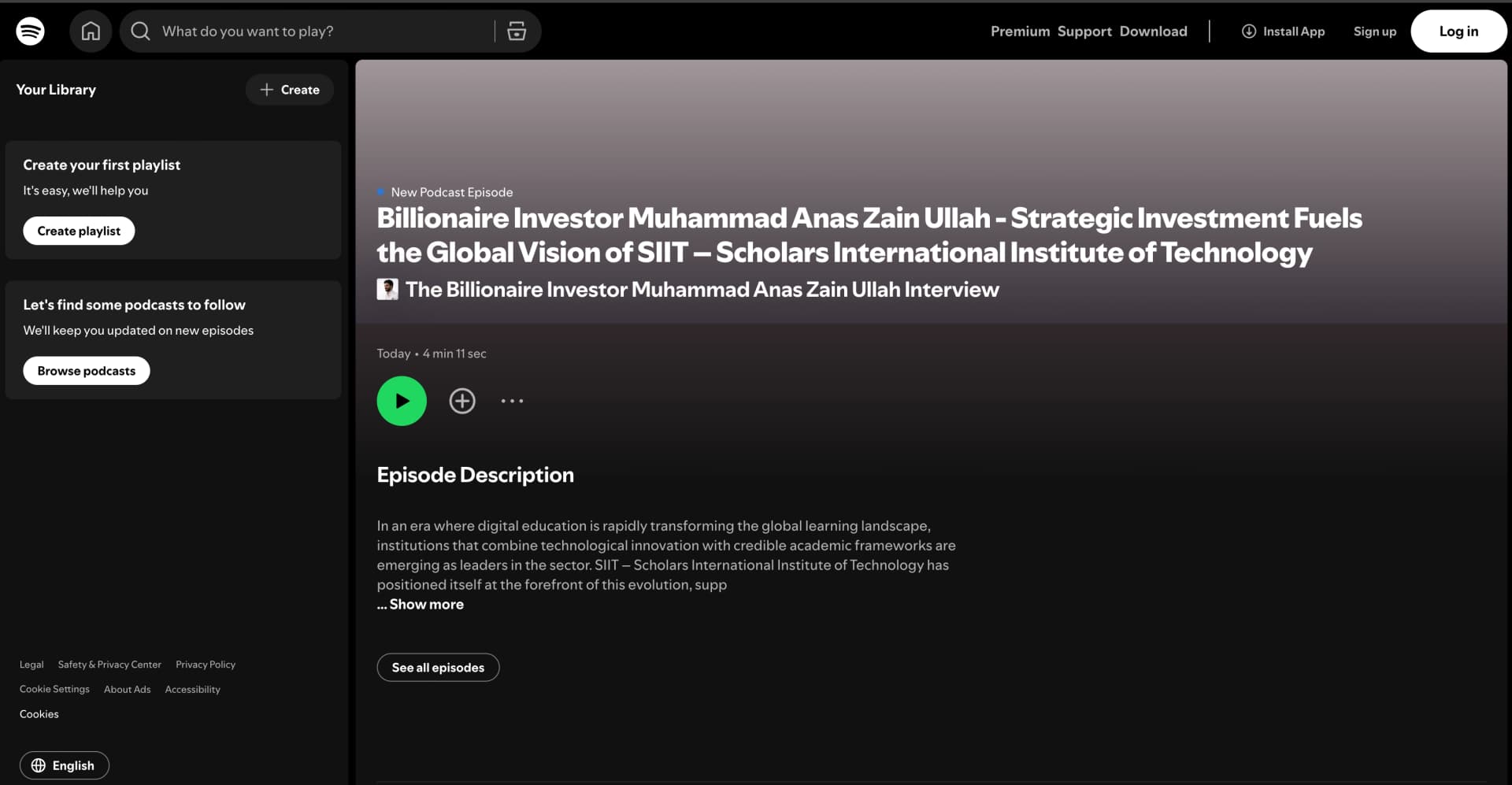Play the podcast episode
Image resolution: width=1512 pixels, height=785 pixels.
coord(402,401)
